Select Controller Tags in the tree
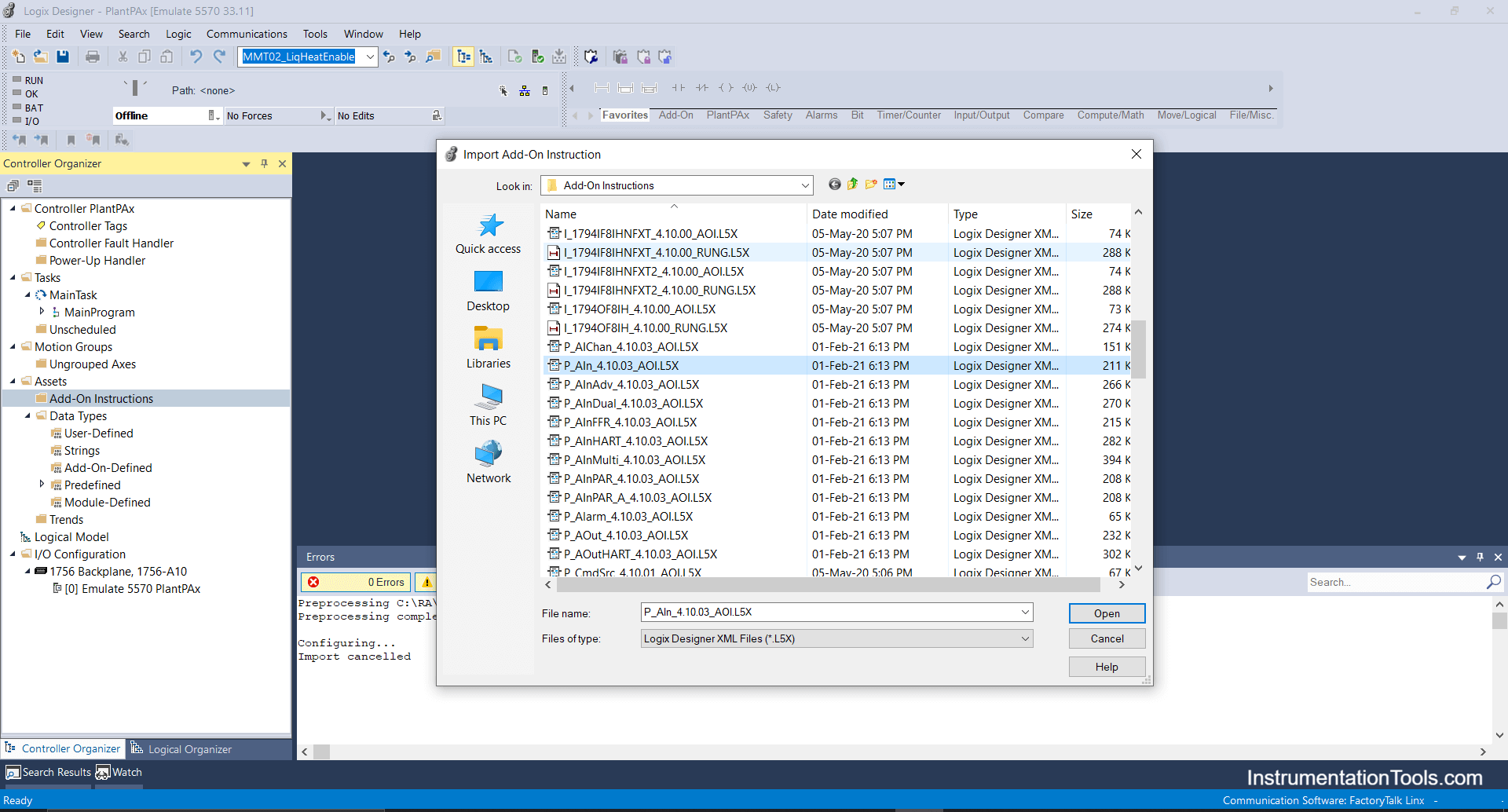 [x=88, y=226]
